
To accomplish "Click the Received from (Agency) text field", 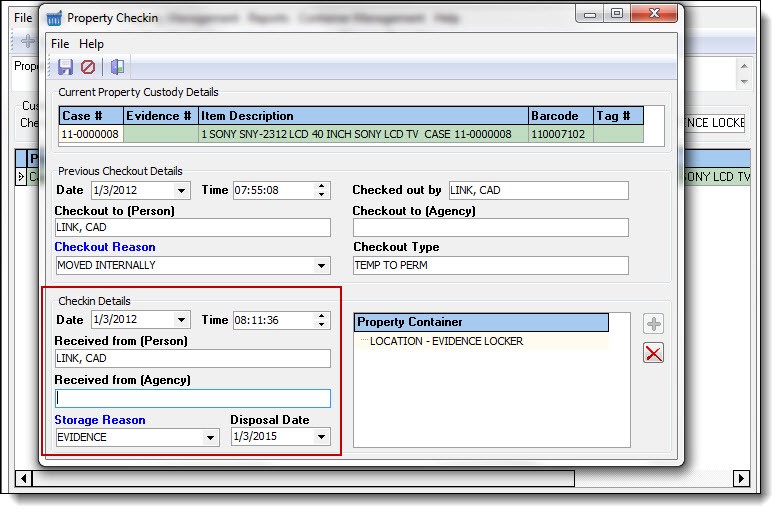I will click(x=192, y=398).
